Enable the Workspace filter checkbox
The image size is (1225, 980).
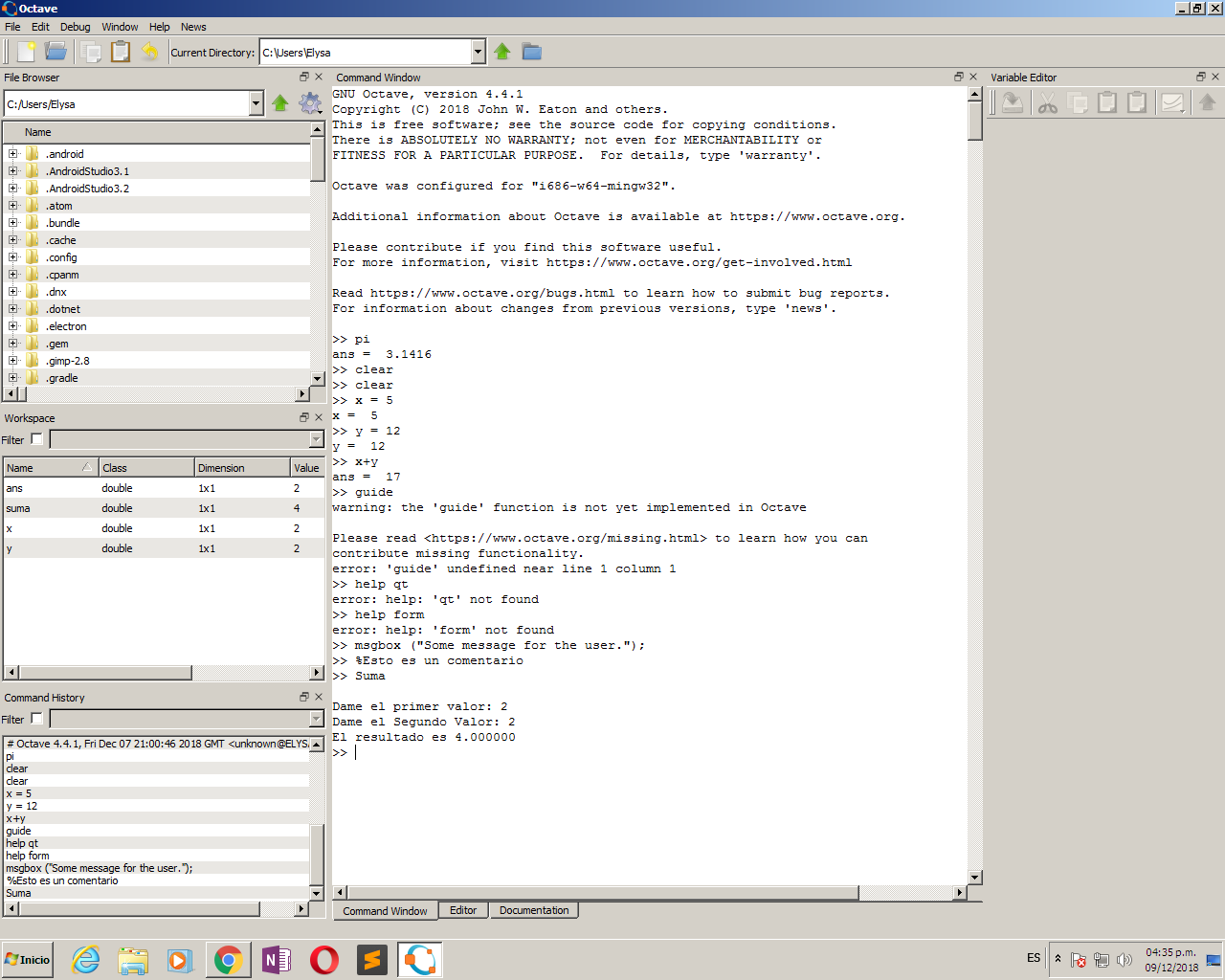click(36, 439)
